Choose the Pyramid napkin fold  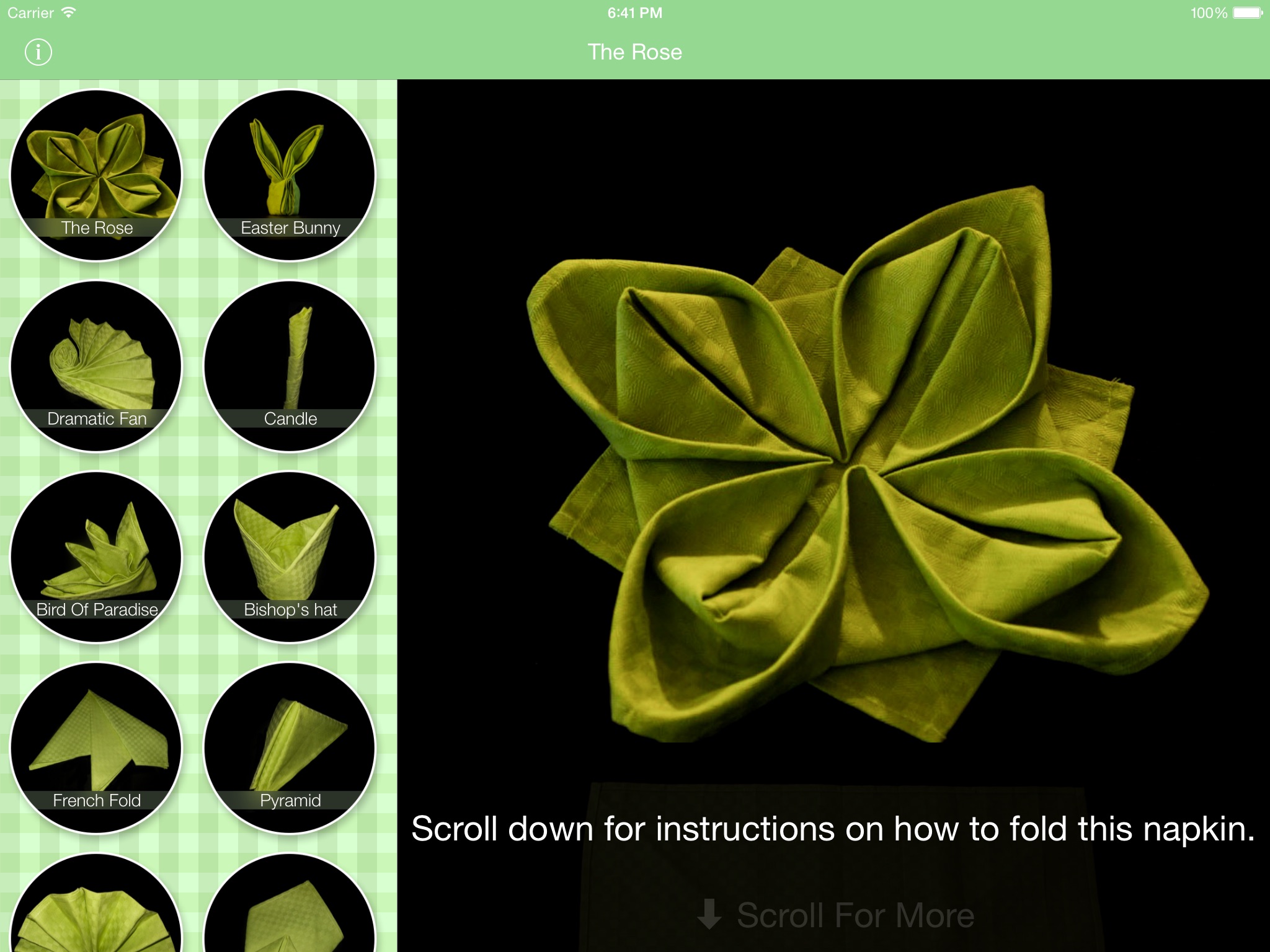click(290, 747)
